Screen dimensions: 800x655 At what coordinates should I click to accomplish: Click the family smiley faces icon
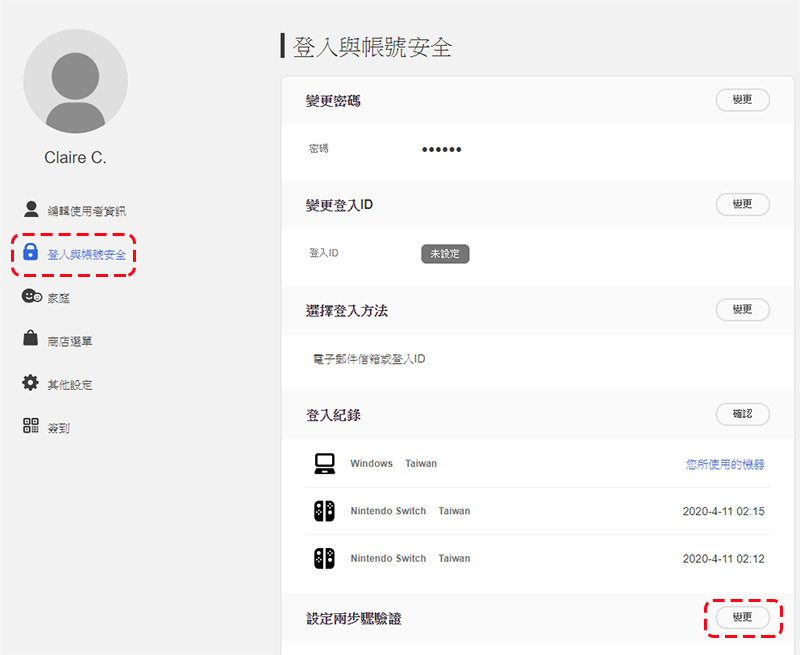(x=32, y=296)
